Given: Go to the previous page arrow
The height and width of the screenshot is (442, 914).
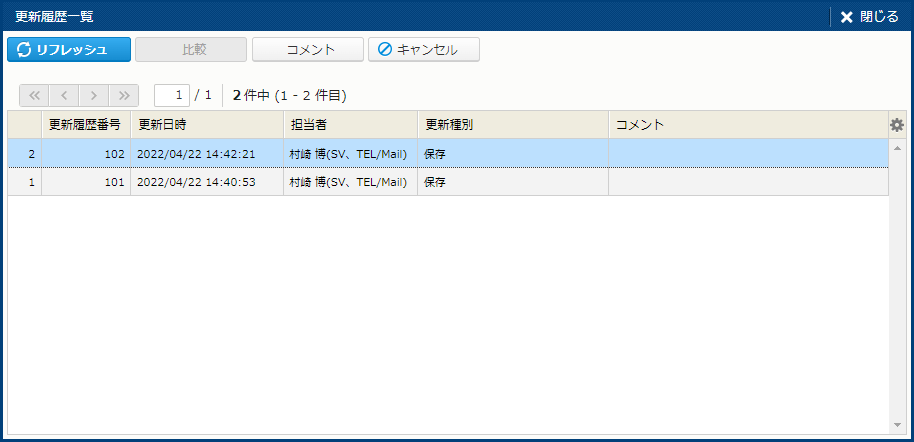Looking at the screenshot, I should [x=64, y=96].
